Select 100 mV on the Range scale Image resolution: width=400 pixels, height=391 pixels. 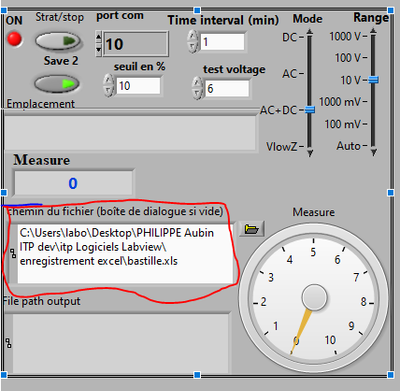coord(343,124)
